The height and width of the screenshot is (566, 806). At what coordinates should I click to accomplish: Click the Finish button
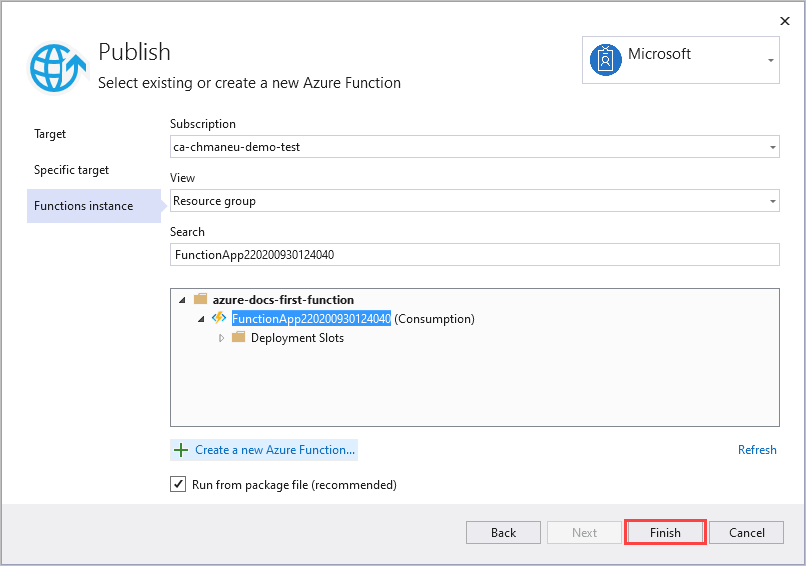click(x=665, y=533)
